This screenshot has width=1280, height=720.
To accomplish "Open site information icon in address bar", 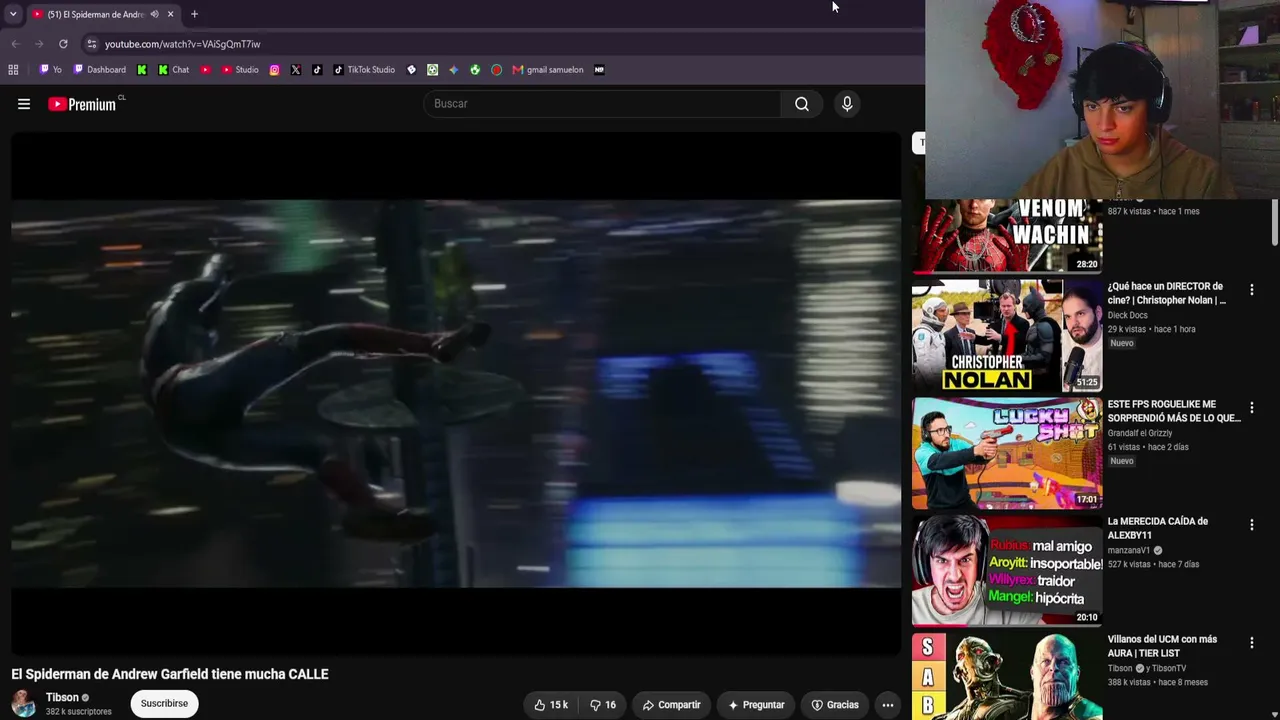I will [91, 44].
